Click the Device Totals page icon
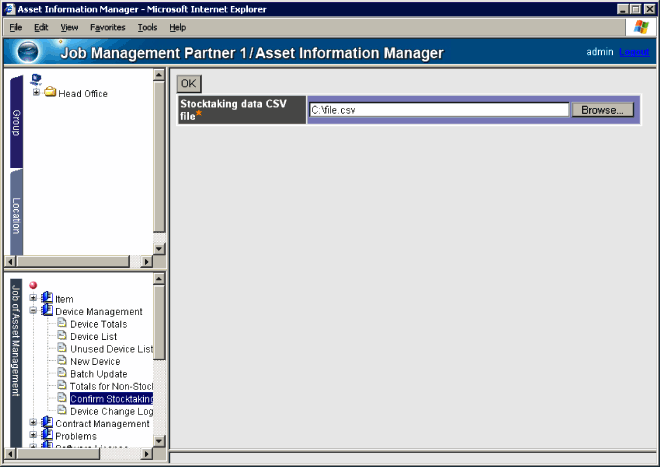 [x=62, y=323]
